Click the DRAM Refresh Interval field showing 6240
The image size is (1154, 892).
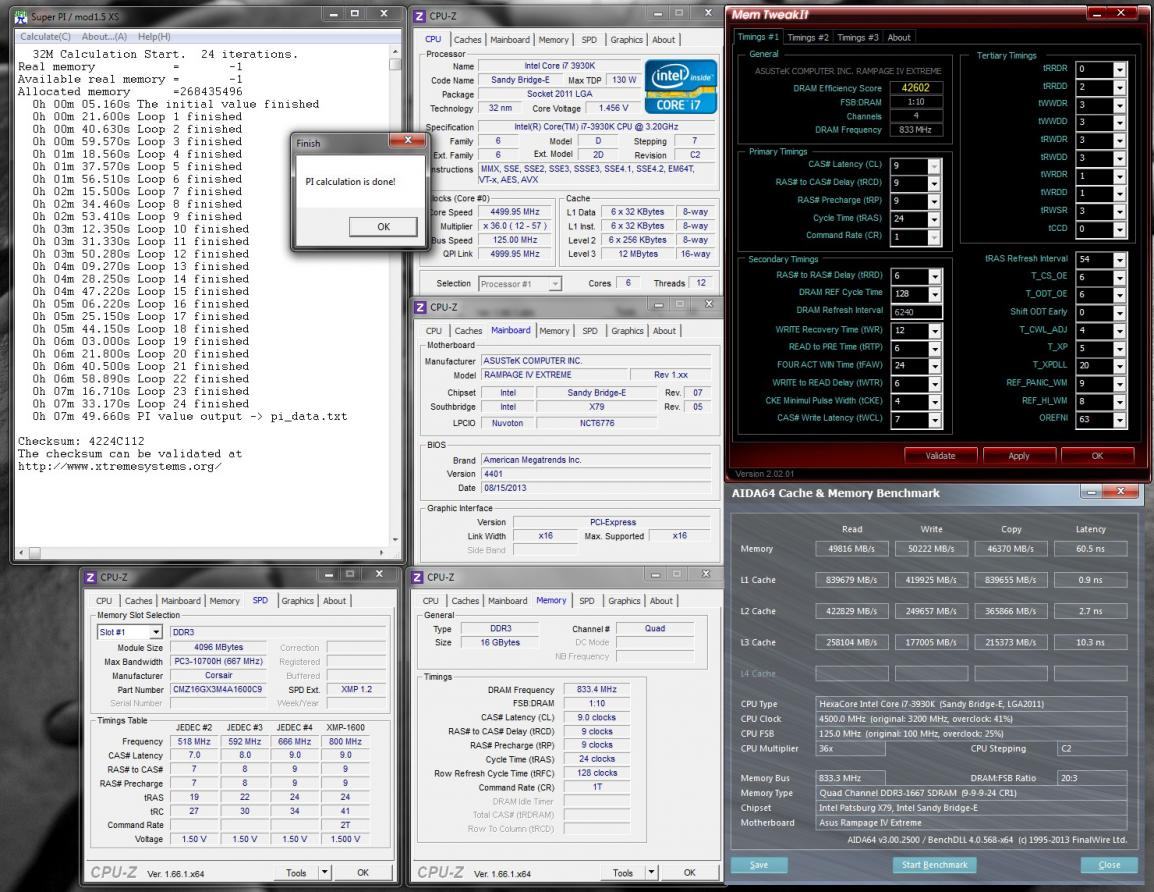coord(916,312)
